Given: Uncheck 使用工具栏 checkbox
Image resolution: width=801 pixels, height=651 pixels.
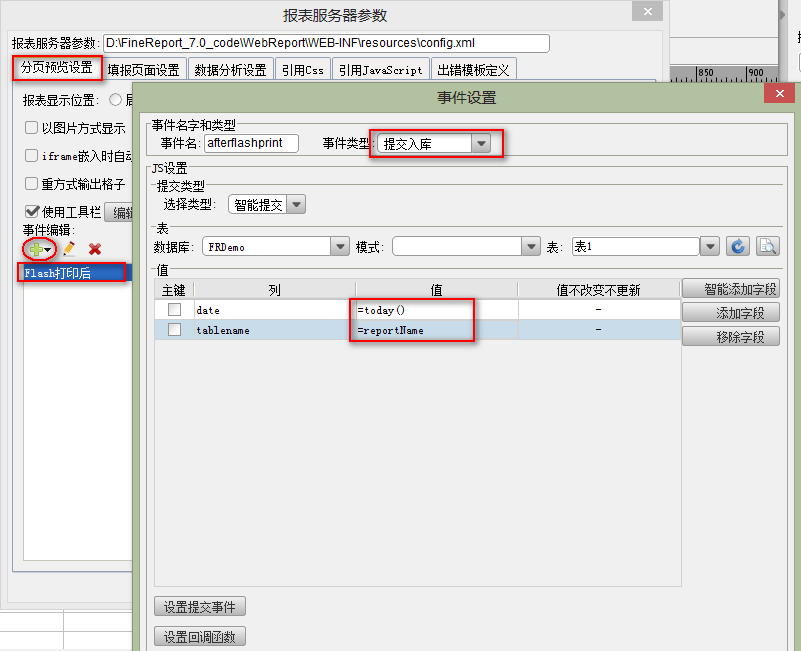Looking at the screenshot, I should click(32, 211).
